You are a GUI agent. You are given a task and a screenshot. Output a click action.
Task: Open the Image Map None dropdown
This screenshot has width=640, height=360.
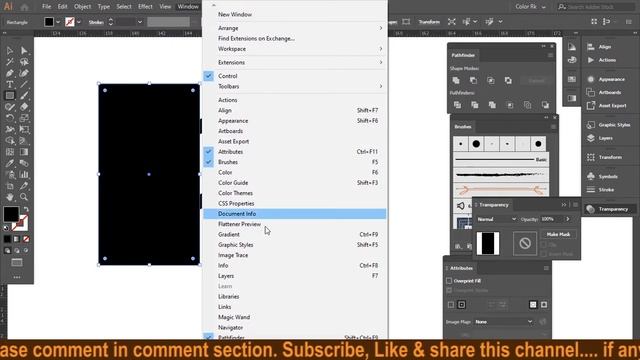point(504,322)
